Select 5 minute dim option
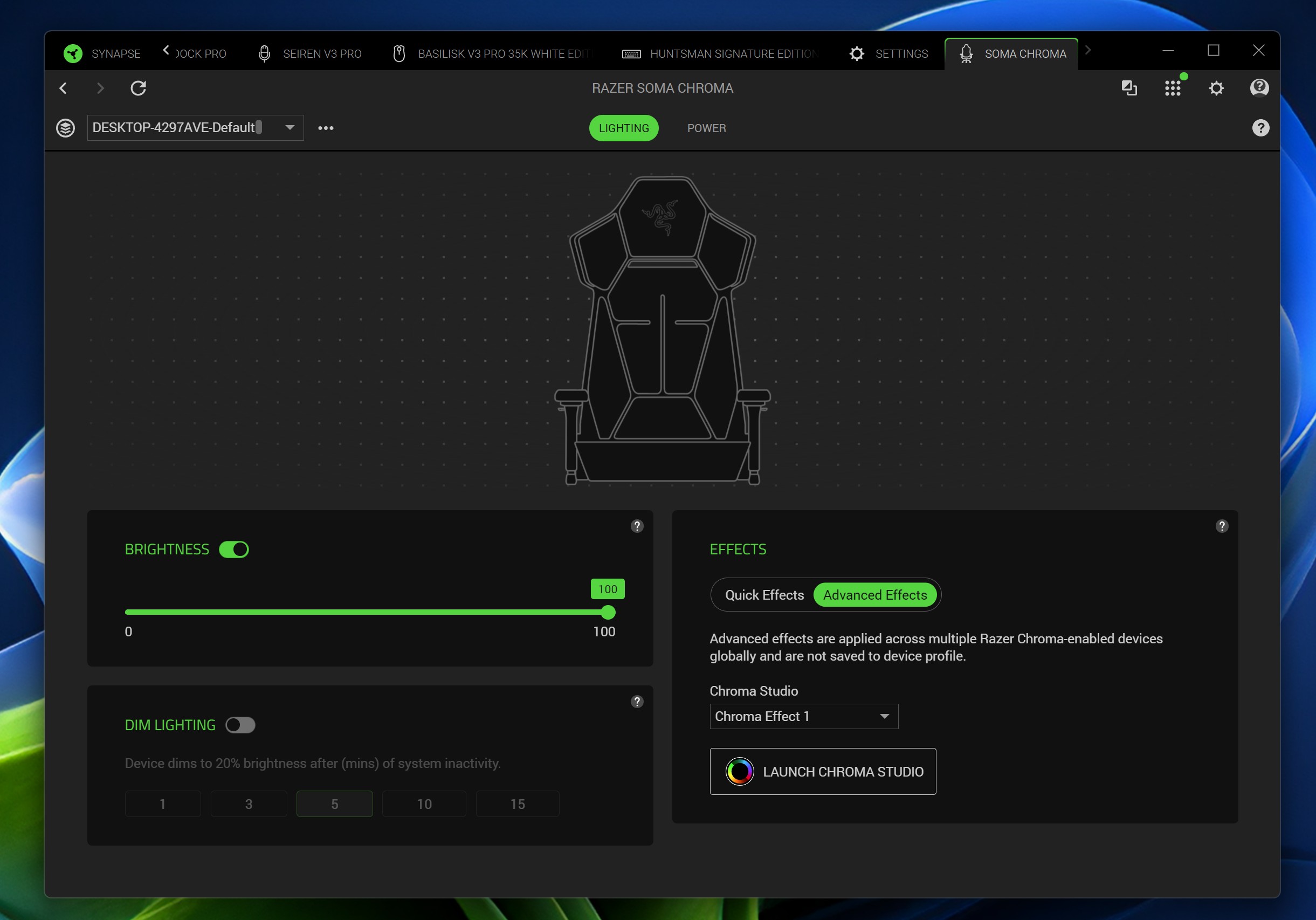The height and width of the screenshot is (920, 1316). (x=335, y=804)
